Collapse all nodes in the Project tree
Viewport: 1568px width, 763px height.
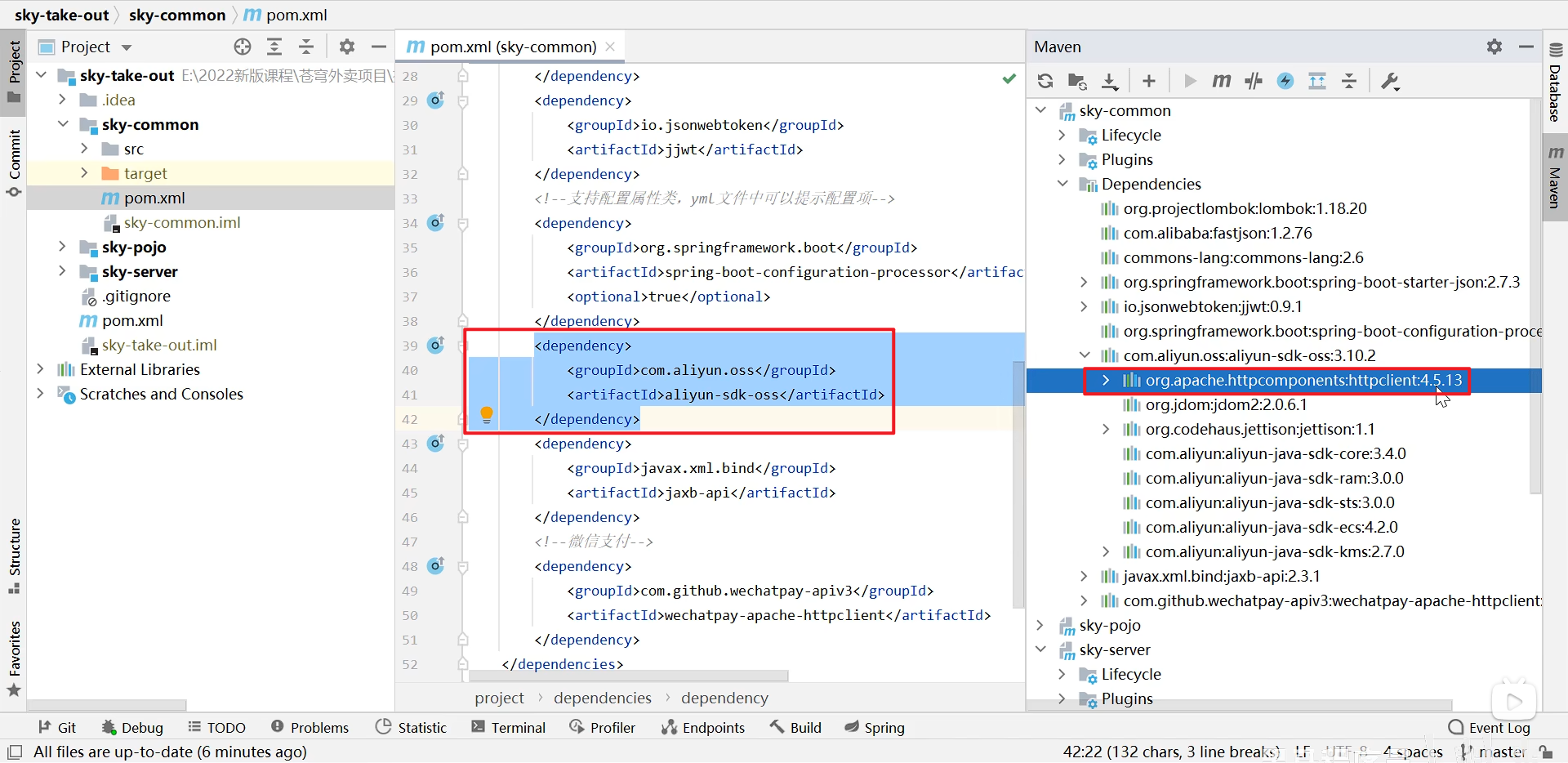click(x=306, y=47)
